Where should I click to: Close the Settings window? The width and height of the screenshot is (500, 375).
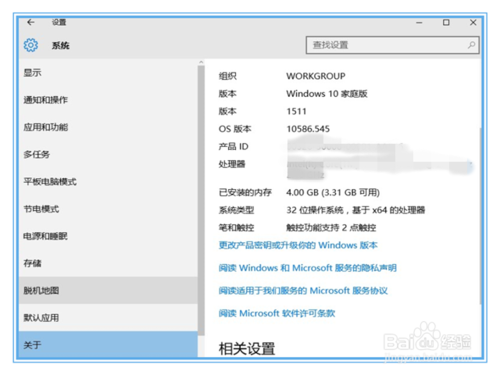[x=473, y=22]
